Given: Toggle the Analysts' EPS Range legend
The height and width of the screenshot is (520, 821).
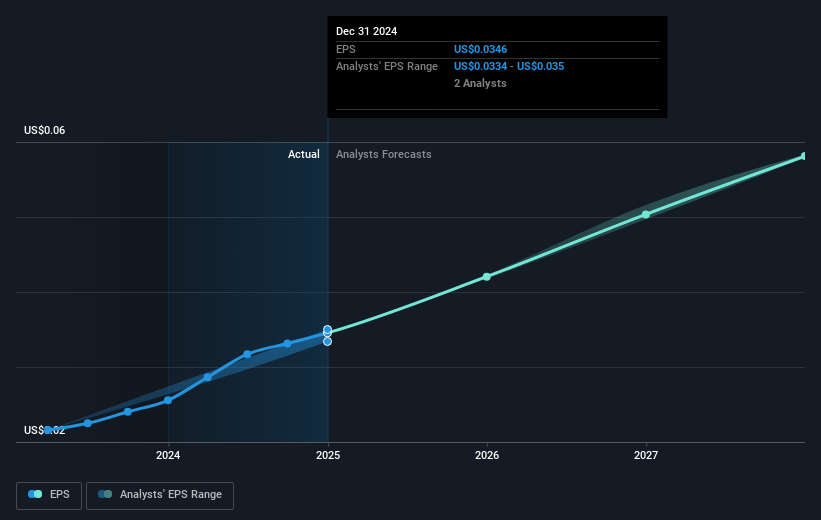Looking at the screenshot, I should point(160,495).
